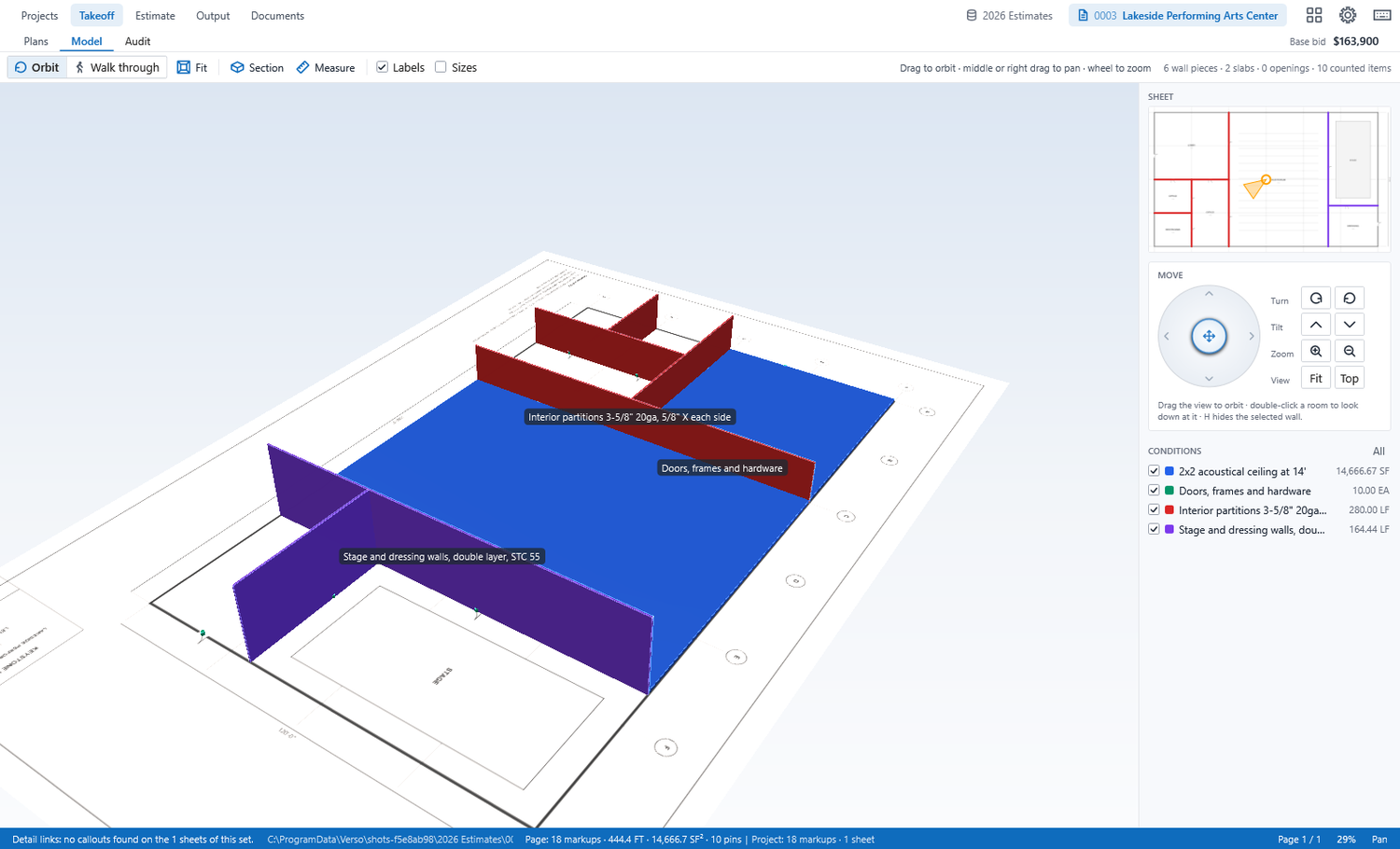Open the Lakeside Performing Arts Center project

[1178, 16]
